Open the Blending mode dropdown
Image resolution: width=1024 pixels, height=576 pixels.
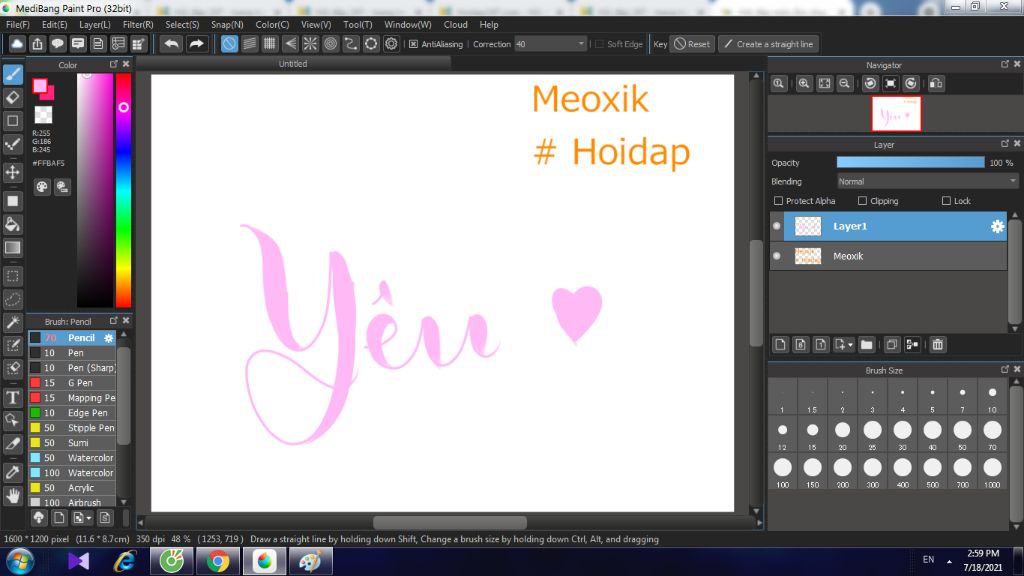pos(927,182)
